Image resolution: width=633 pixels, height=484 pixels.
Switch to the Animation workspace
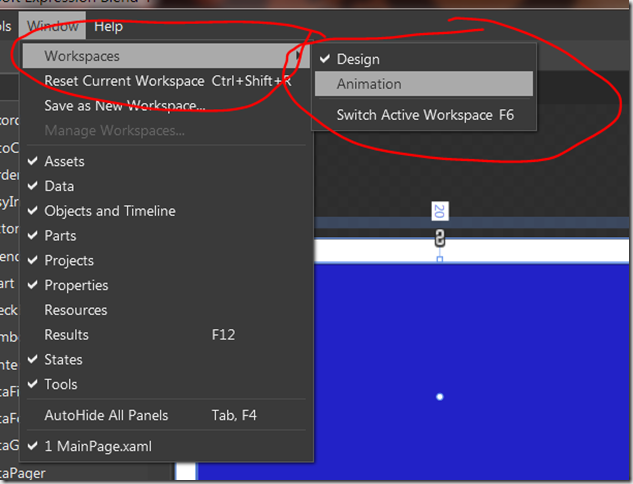(424, 84)
